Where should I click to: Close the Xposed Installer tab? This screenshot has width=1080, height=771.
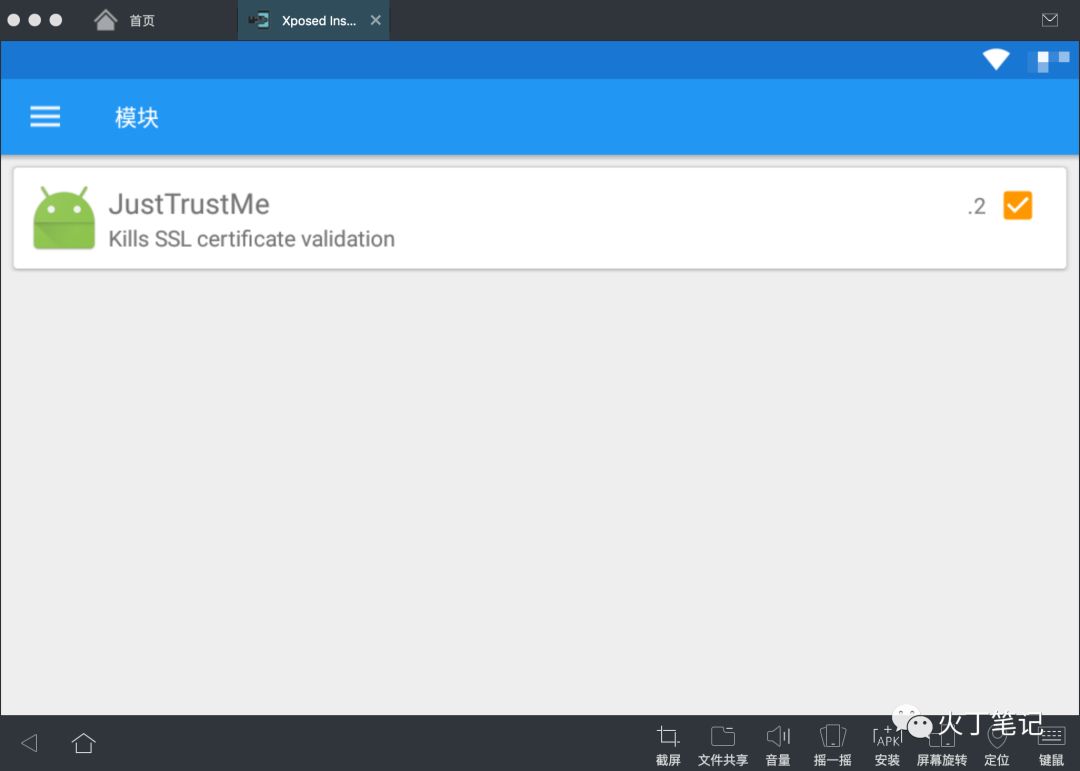tap(375, 21)
